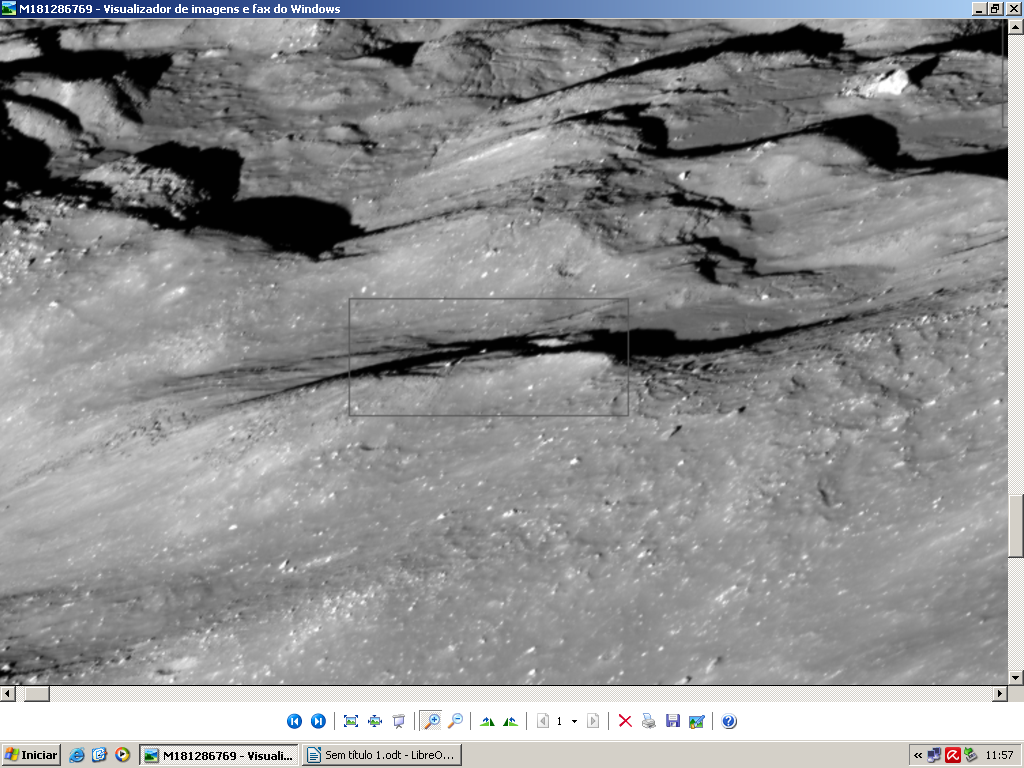Show the image at actual size
1024x768 pixels.
pyautogui.click(x=375, y=721)
